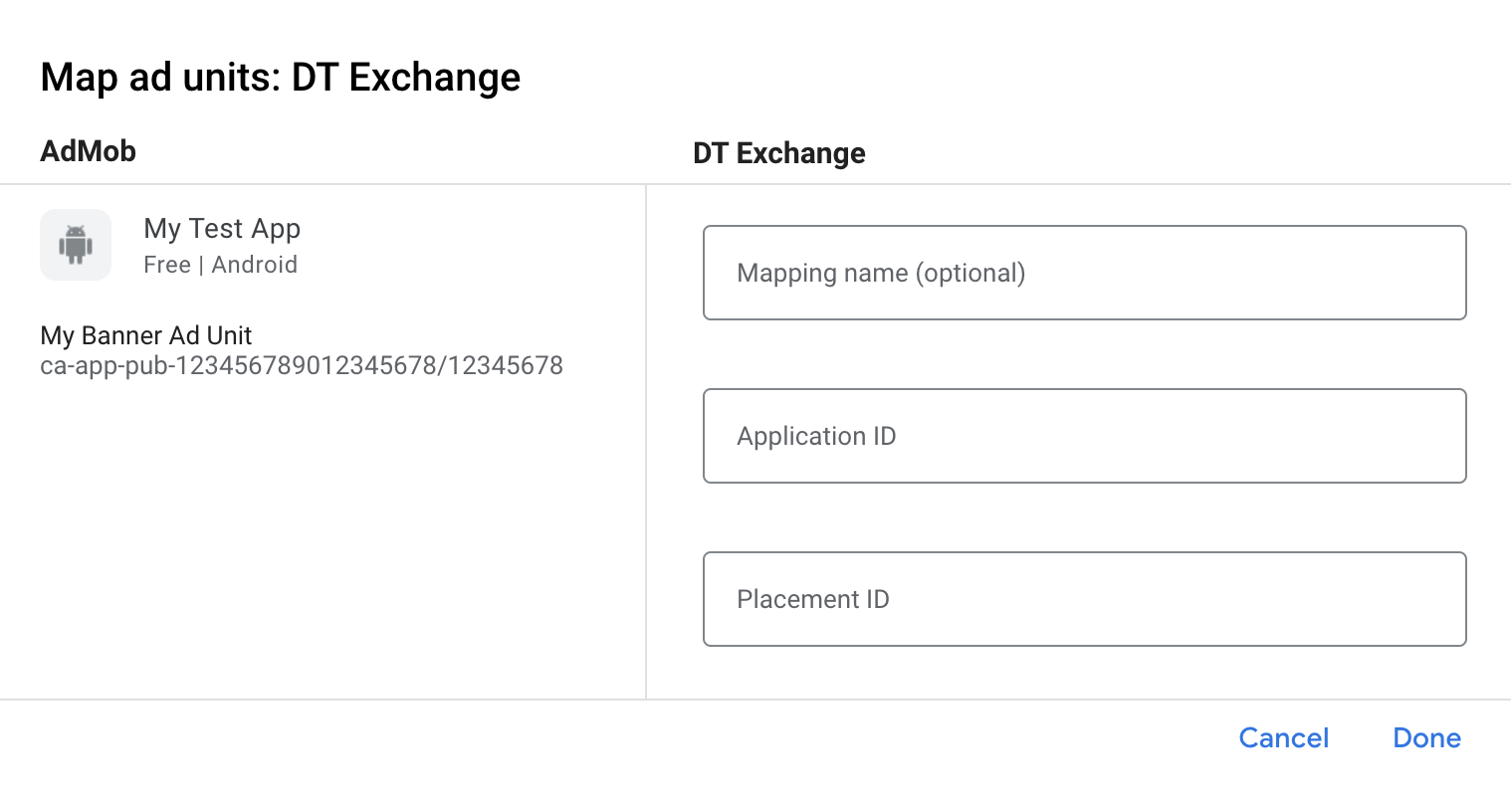
Task: Click the "Android" platform label under app name
Action: click(x=255, y=265)
